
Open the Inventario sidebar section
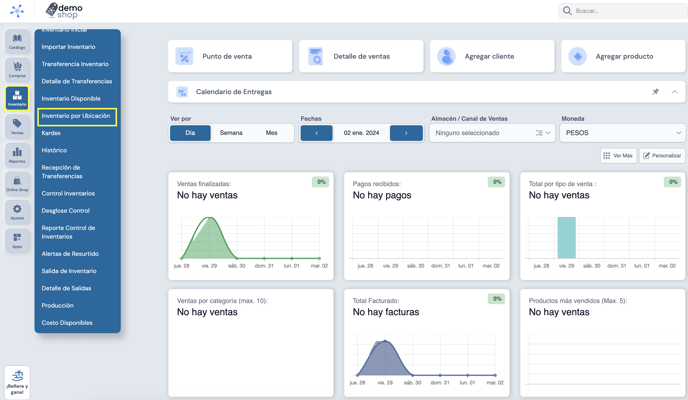(x=17, y=98)
